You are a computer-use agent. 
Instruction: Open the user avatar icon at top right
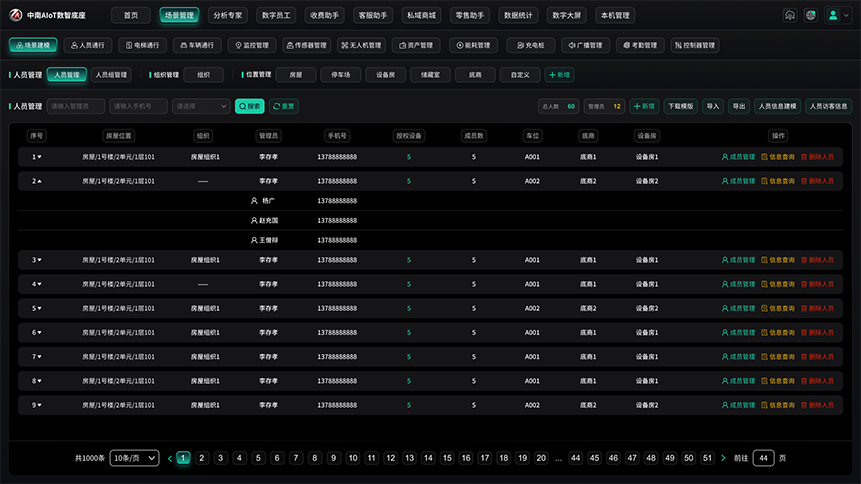point(833,15)
